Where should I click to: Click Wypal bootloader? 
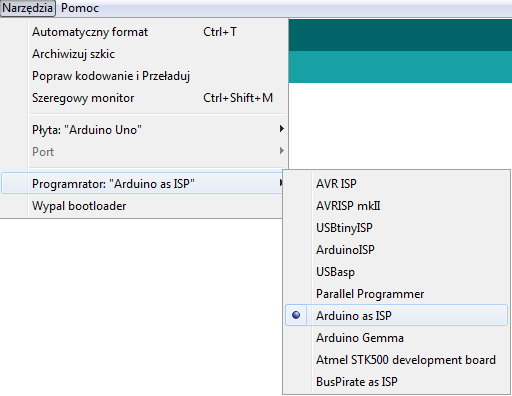143,206
